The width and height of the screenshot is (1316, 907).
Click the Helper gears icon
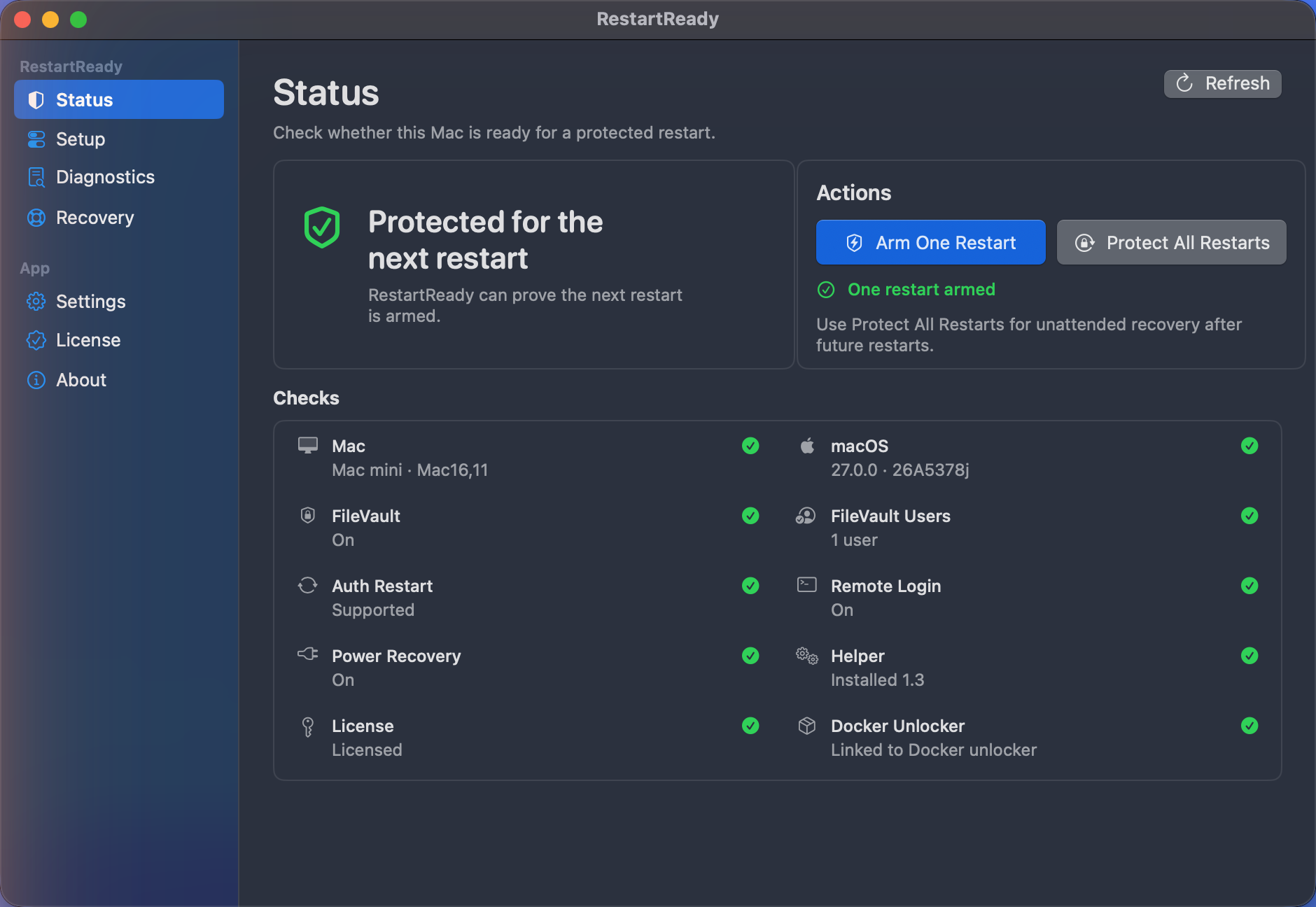807,656
